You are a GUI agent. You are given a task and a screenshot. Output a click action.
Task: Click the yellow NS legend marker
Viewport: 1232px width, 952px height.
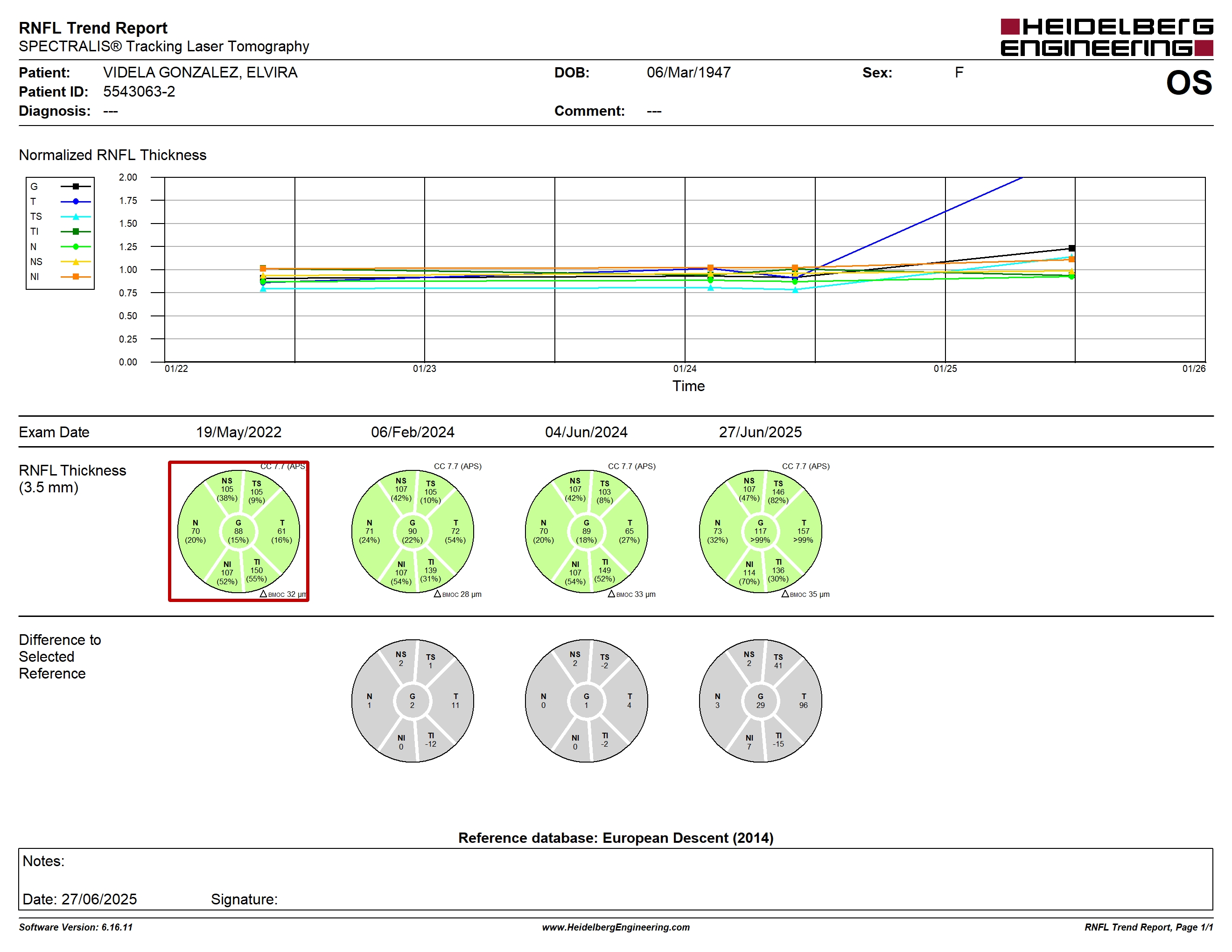pyautogui.click(x=76, y=262)
